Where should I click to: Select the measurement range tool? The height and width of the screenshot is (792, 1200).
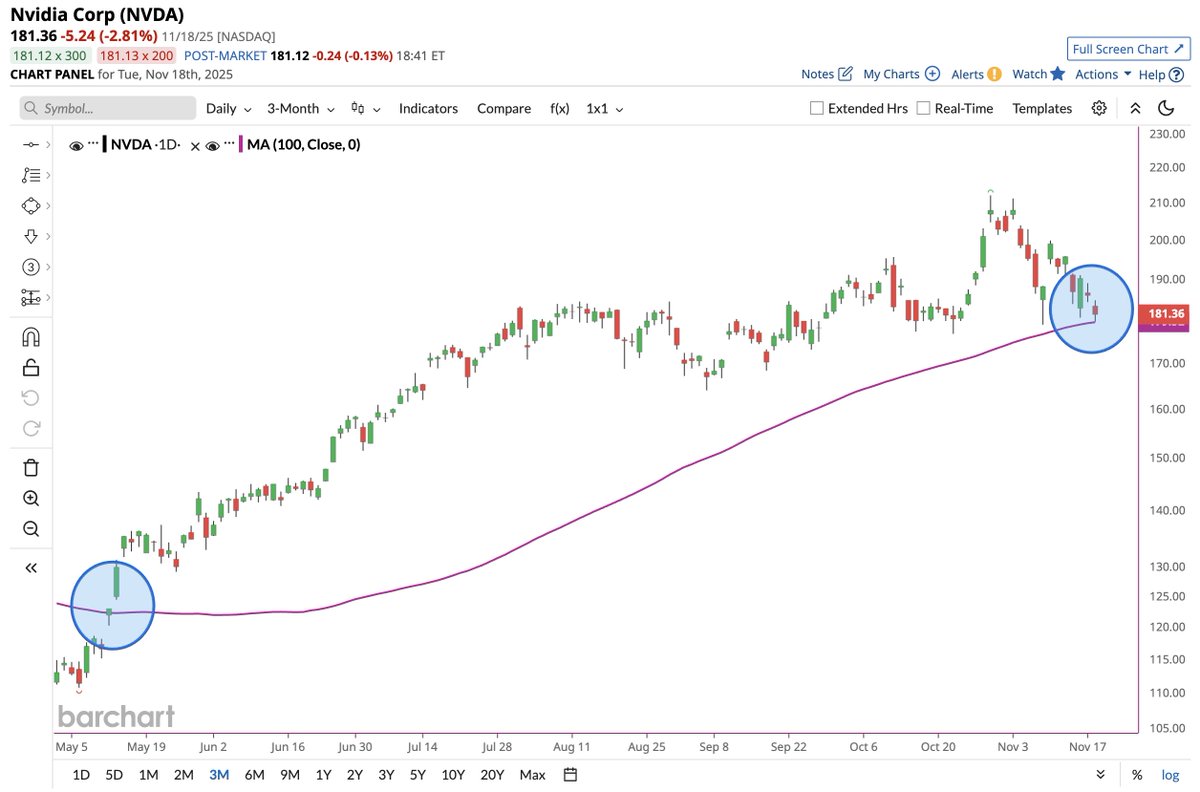[x=30, y=297]
